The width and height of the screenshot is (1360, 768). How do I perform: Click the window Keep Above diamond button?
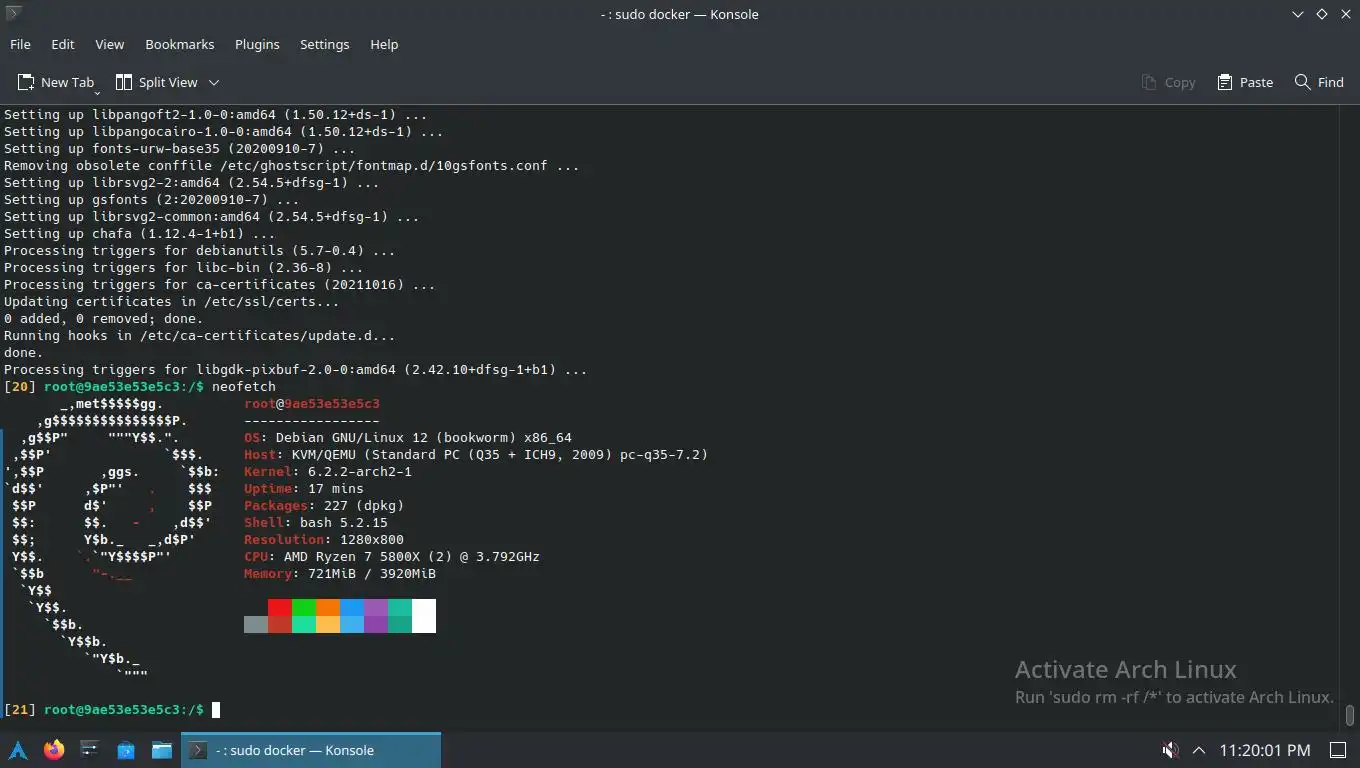point(1321,14)
